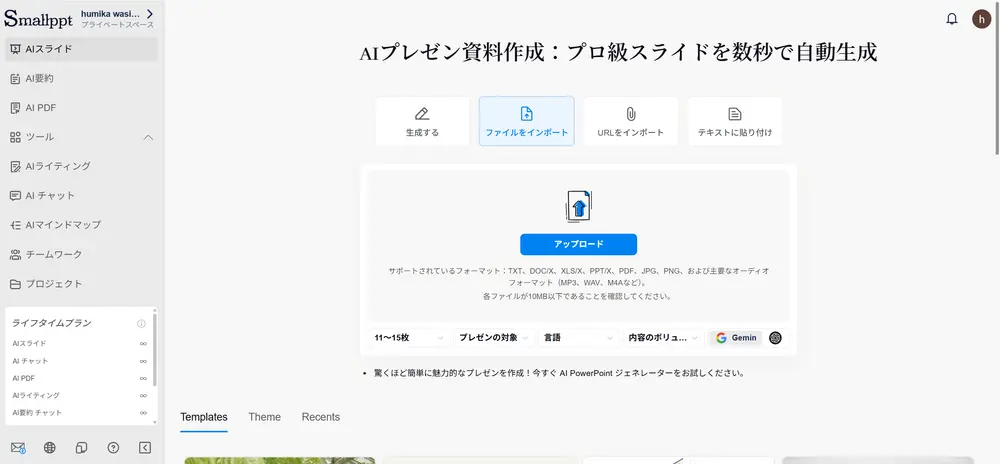Viewport: 1000px width, 464px height.
Task: Click the 驚くほど簡単に PowerPoint ジェネレーター text
Action: [559, 373]
